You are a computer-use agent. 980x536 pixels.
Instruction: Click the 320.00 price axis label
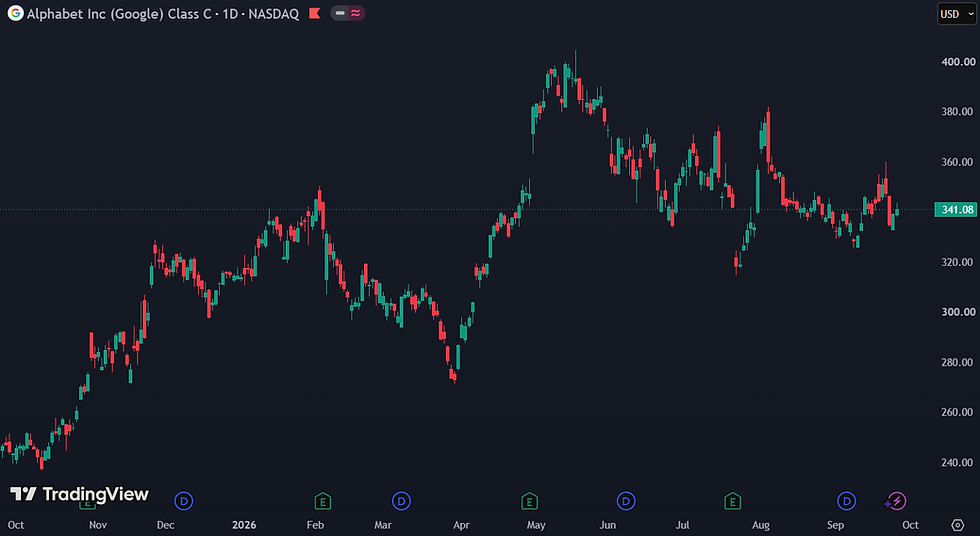958,262
